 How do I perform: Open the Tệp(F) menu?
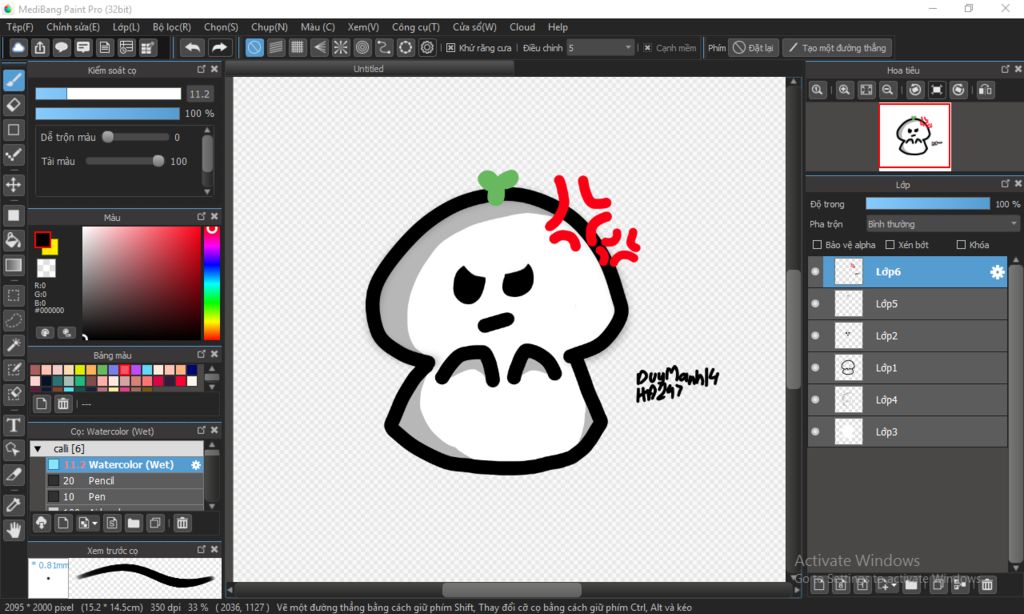20,27
